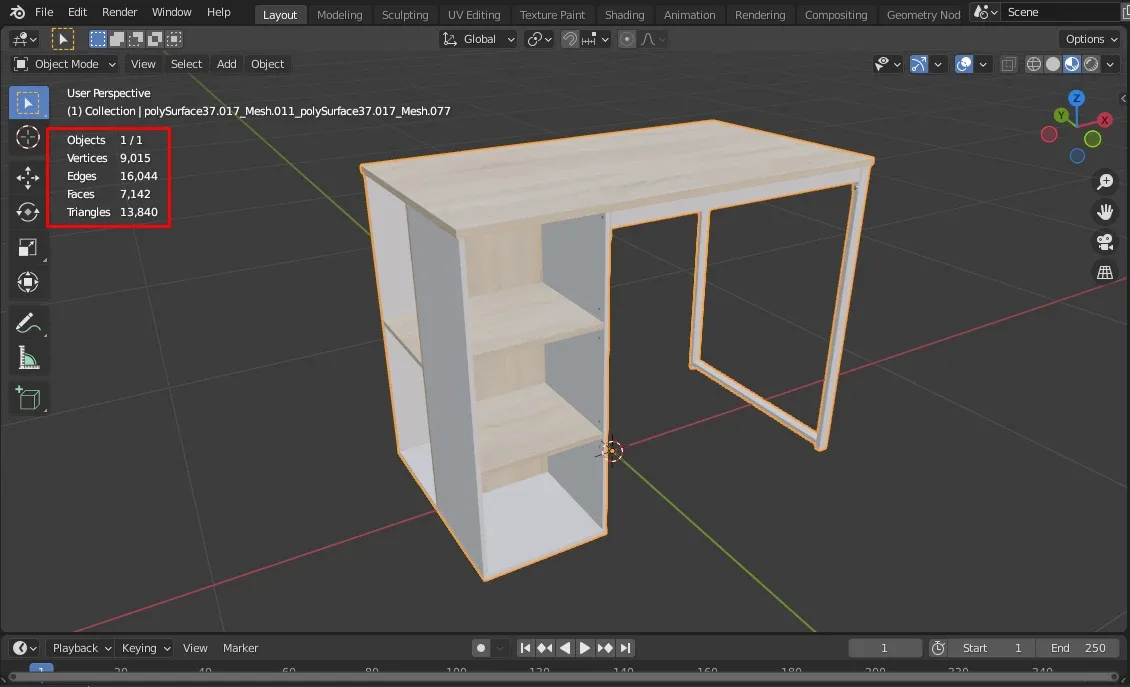Select the Move tool in the toolbar
This screenshot has width=1130, height=687.
pos(28,177)
